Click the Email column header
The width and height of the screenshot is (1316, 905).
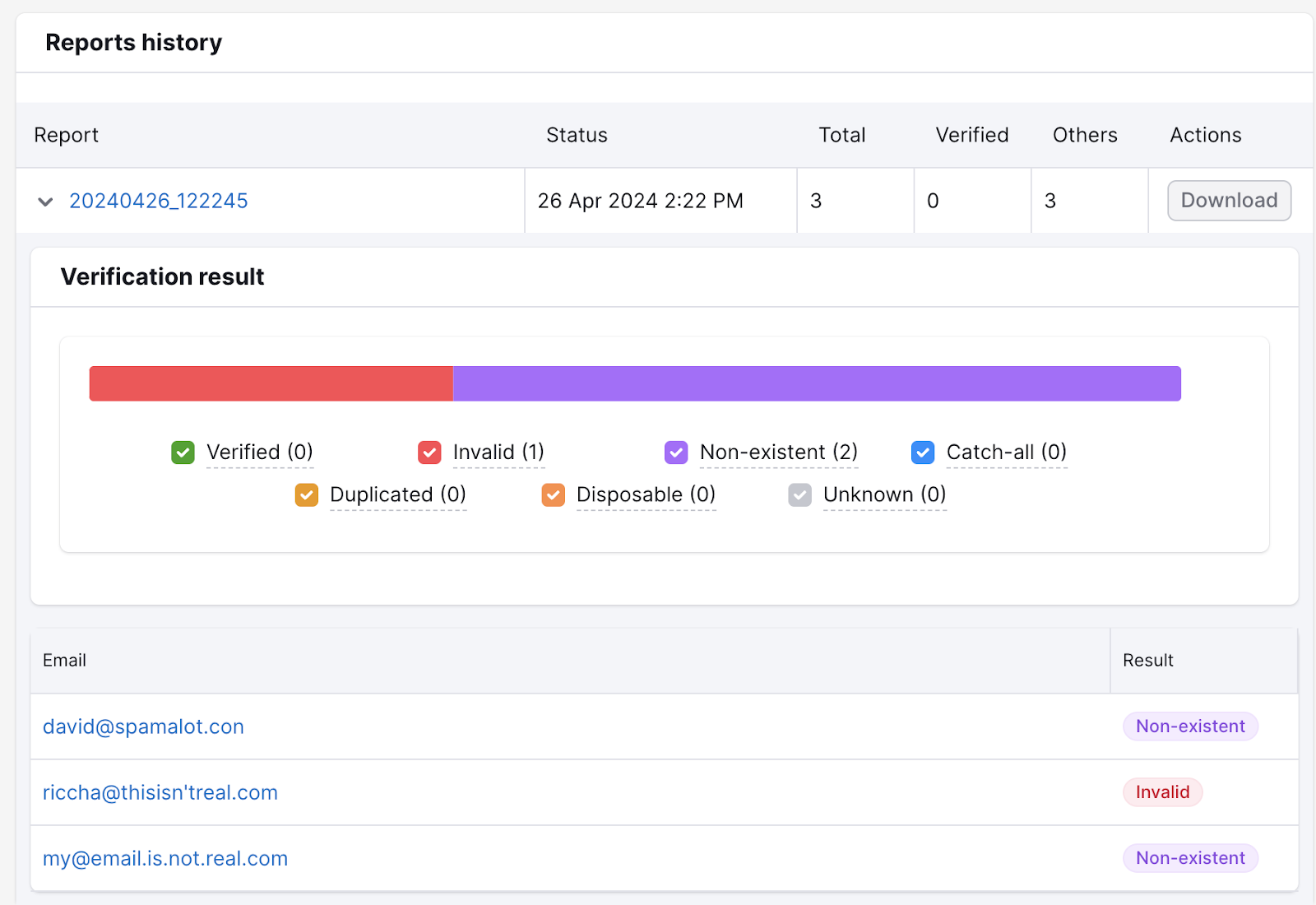pos(64,661)
